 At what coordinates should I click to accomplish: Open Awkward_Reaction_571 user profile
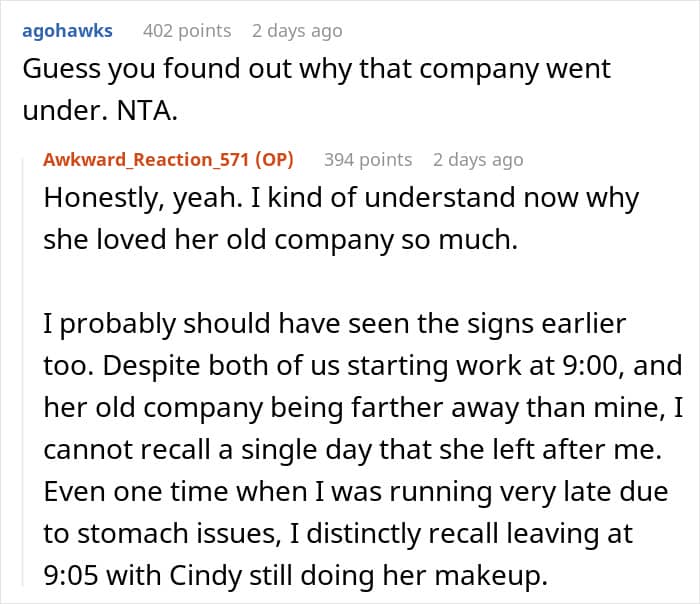[147, 159]
